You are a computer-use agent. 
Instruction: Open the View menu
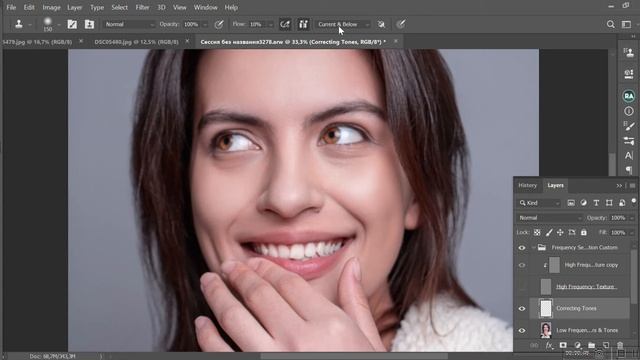pos(180,7)
